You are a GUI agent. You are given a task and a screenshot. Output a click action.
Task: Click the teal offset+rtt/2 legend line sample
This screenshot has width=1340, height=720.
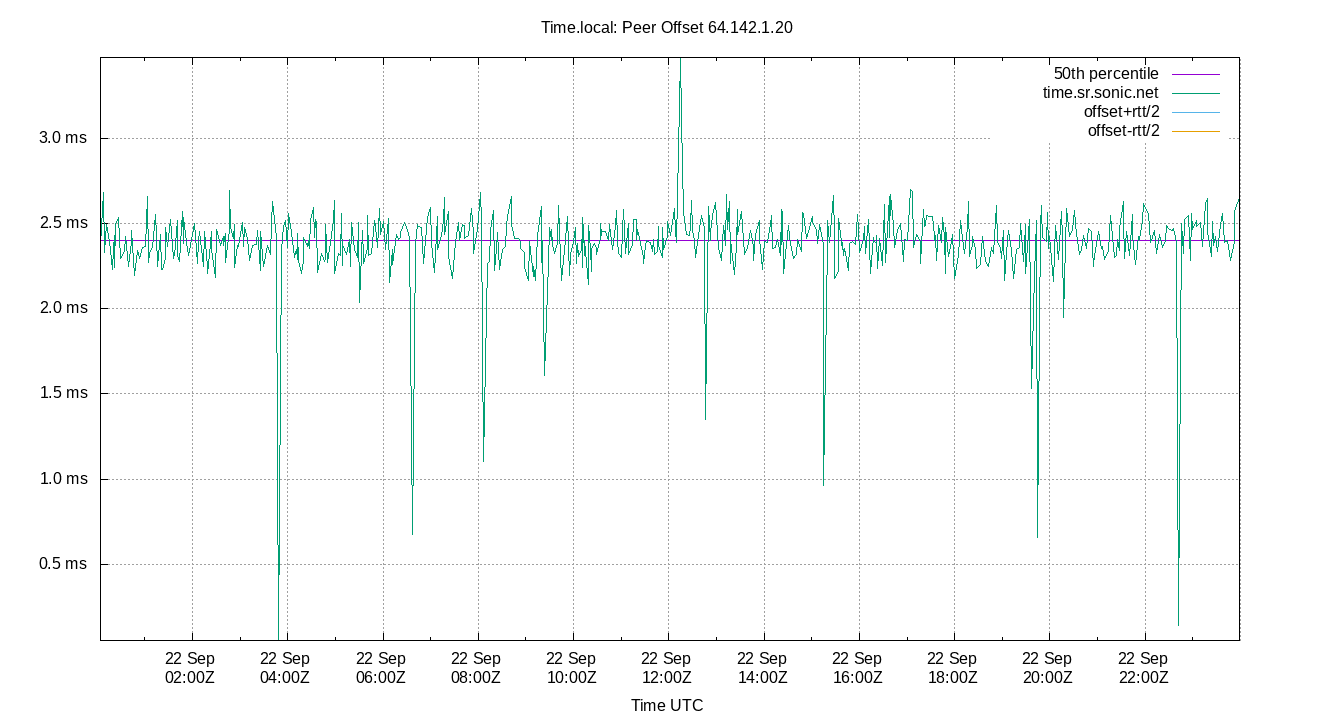(x=1195, y=112)
